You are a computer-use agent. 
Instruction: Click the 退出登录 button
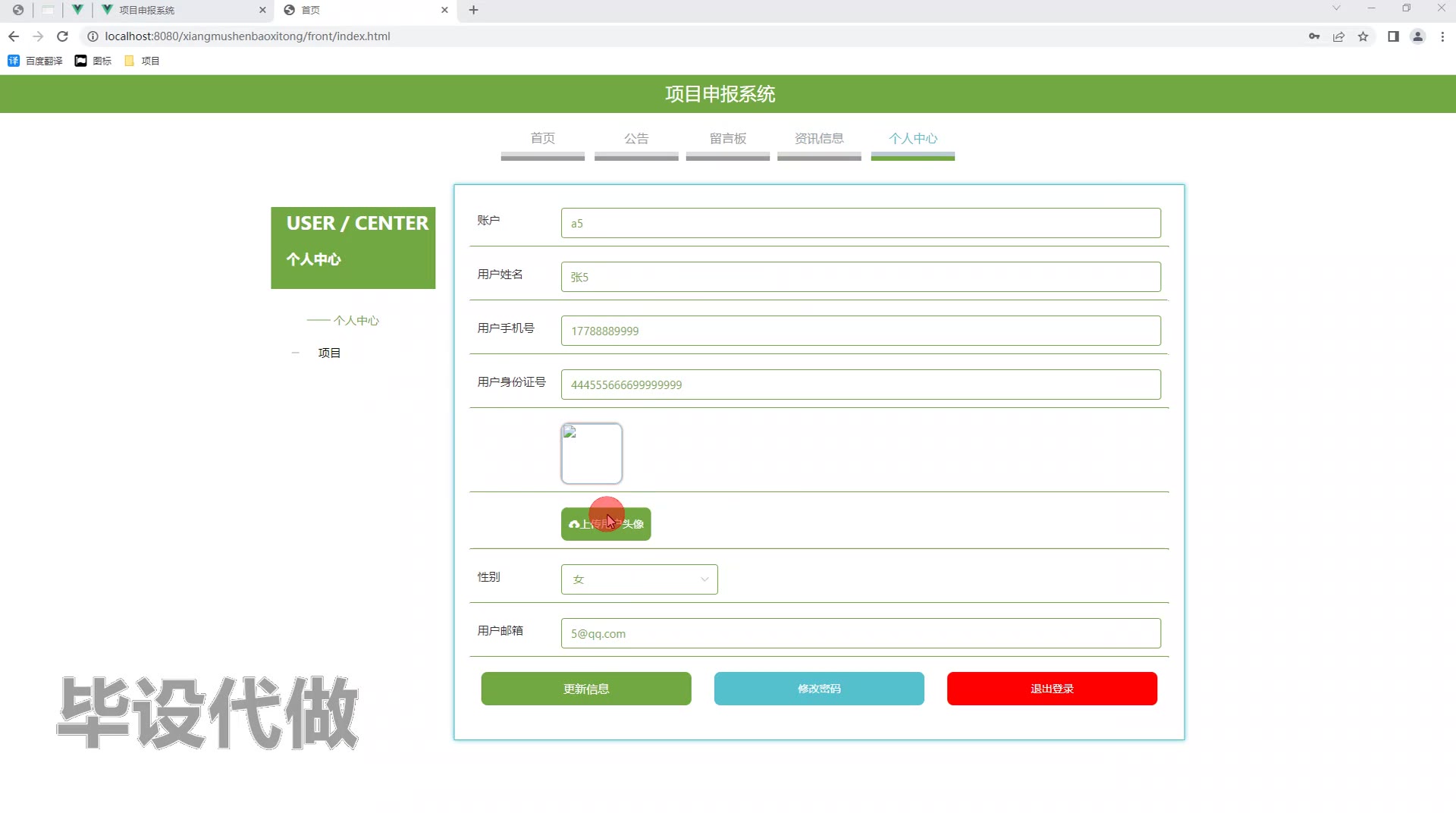[1052, 689]
